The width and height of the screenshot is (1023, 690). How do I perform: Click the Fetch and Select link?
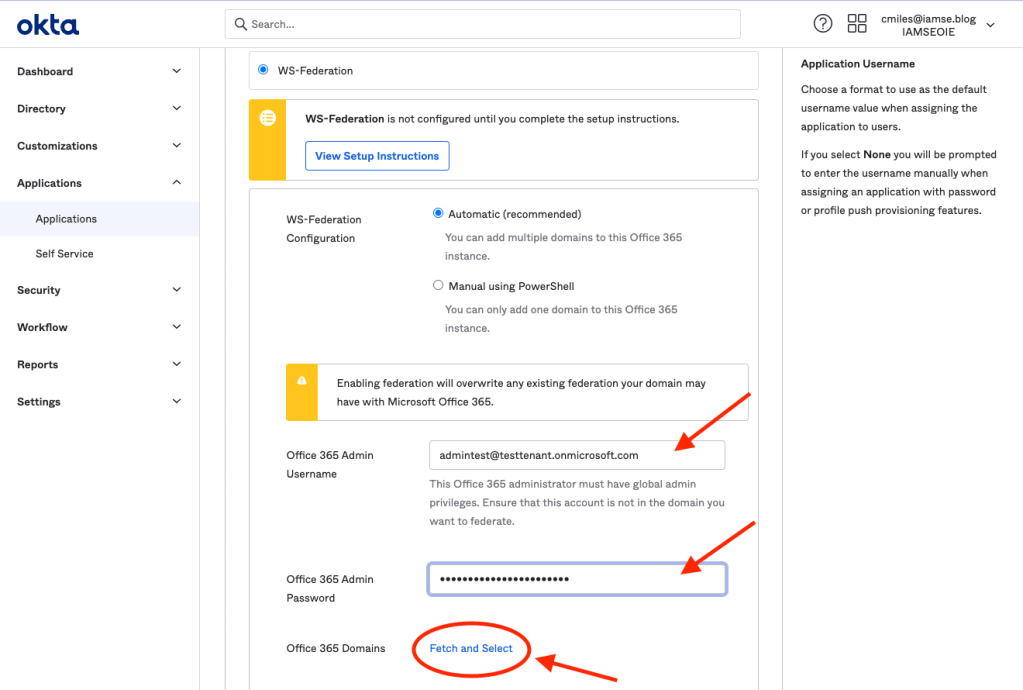pos(471,648)
